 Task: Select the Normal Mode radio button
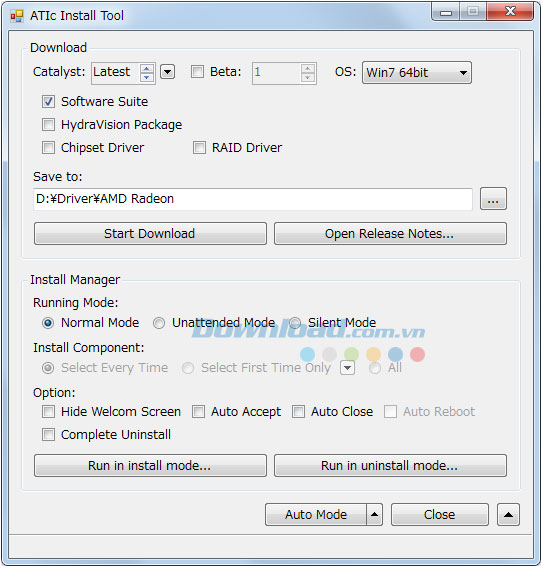(x=48, y=324)
